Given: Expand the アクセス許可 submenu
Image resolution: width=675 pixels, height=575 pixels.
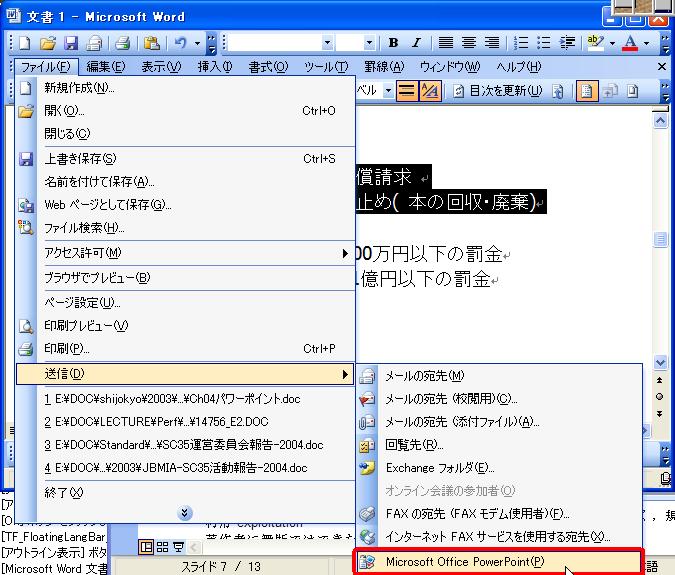Looking at the screenshot, I should point(185,253).
